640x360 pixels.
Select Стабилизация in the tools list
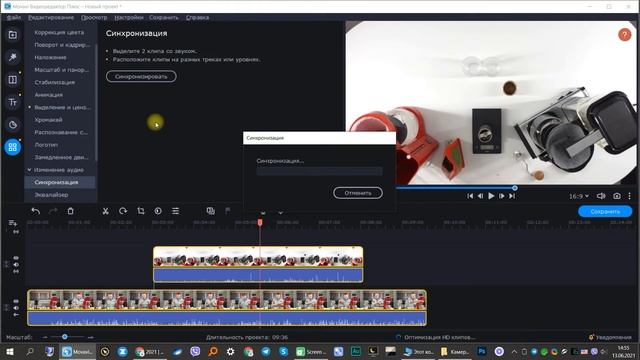click(x=55, y=82)
